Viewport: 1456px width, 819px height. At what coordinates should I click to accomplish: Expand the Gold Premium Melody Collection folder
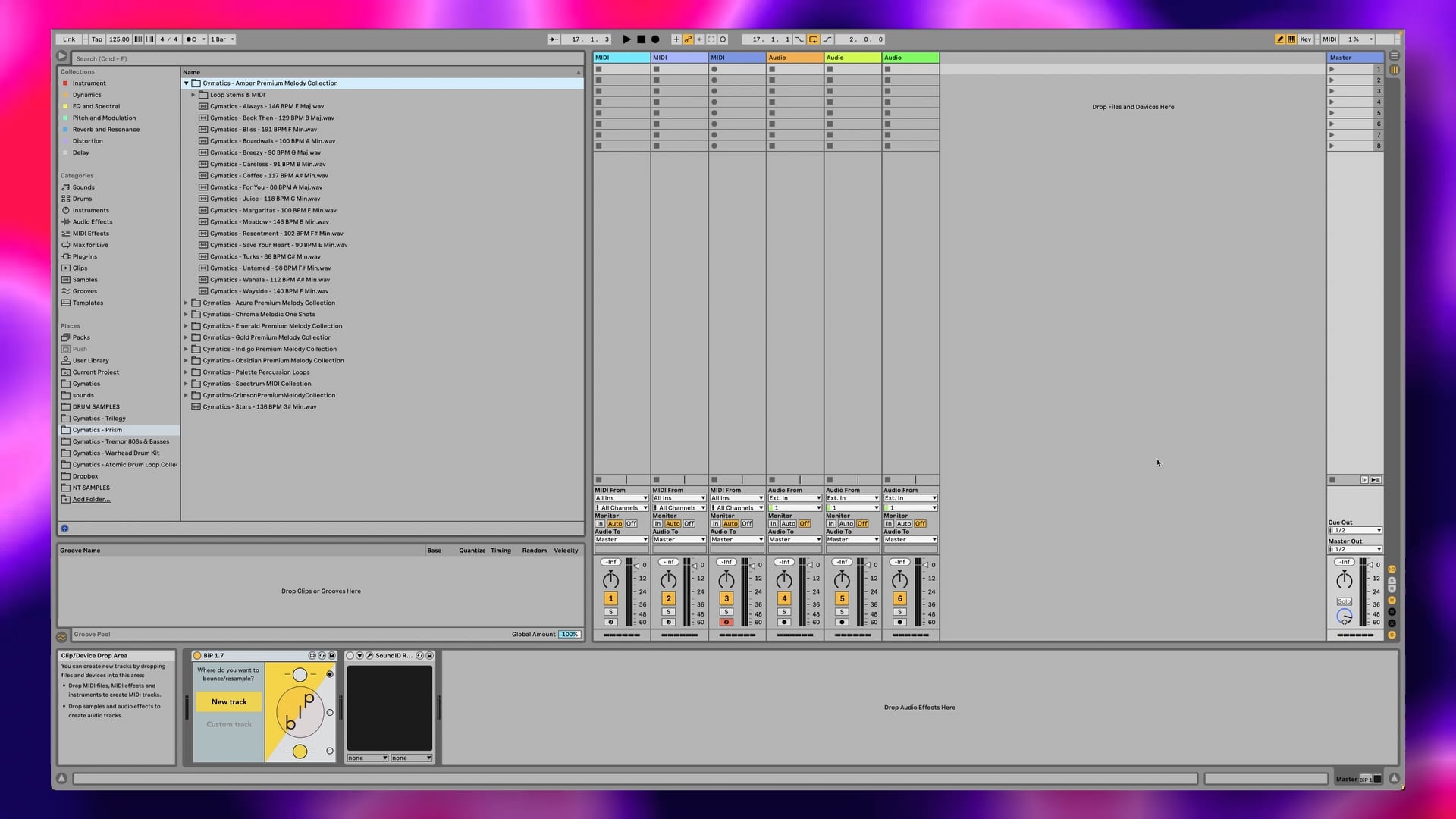(187, 337)
